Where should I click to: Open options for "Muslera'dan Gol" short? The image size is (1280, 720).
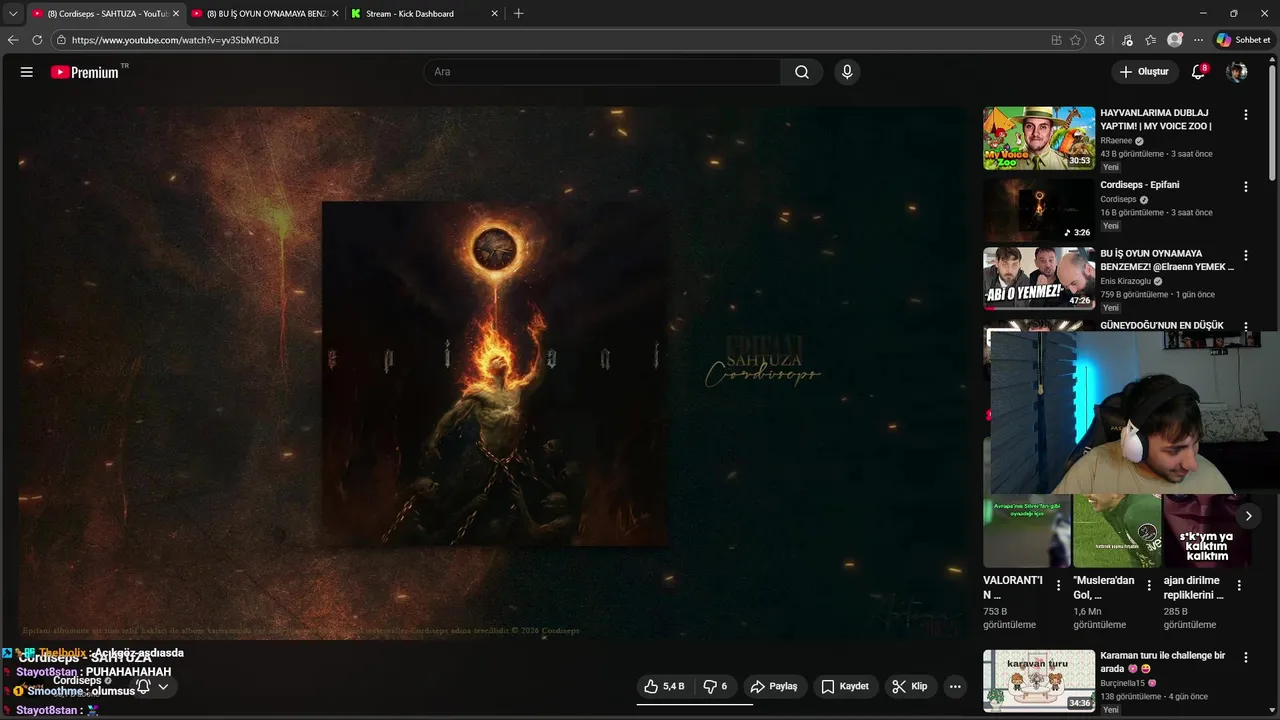coord(1149,586)
